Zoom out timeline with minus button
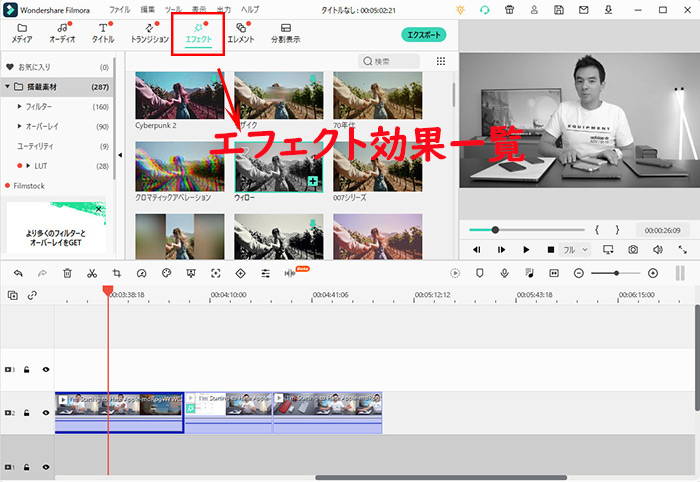Screen dimensions: 700x482 point(579,273)
